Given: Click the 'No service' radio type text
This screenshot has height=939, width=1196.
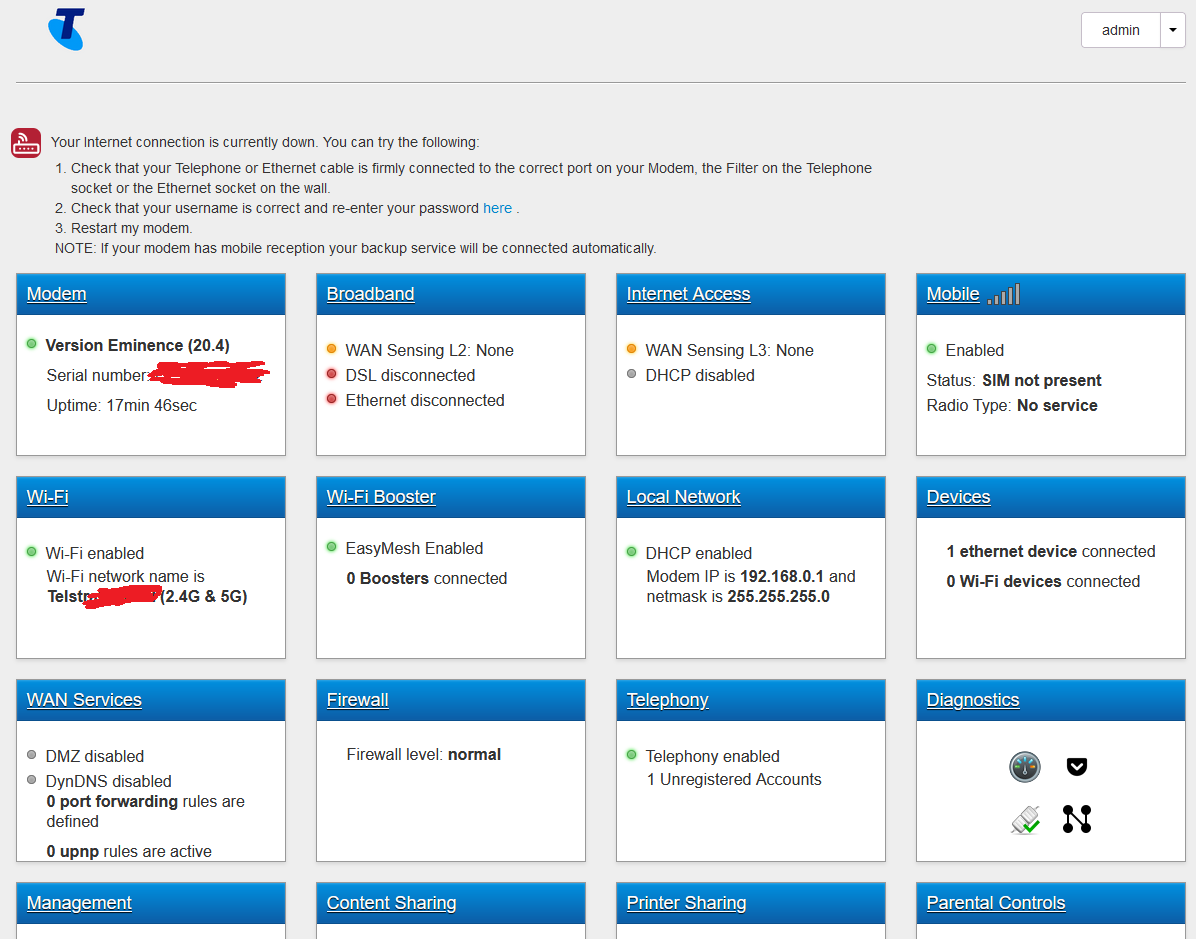Looking at the screenshot, I should click(x=1057, y=406).
